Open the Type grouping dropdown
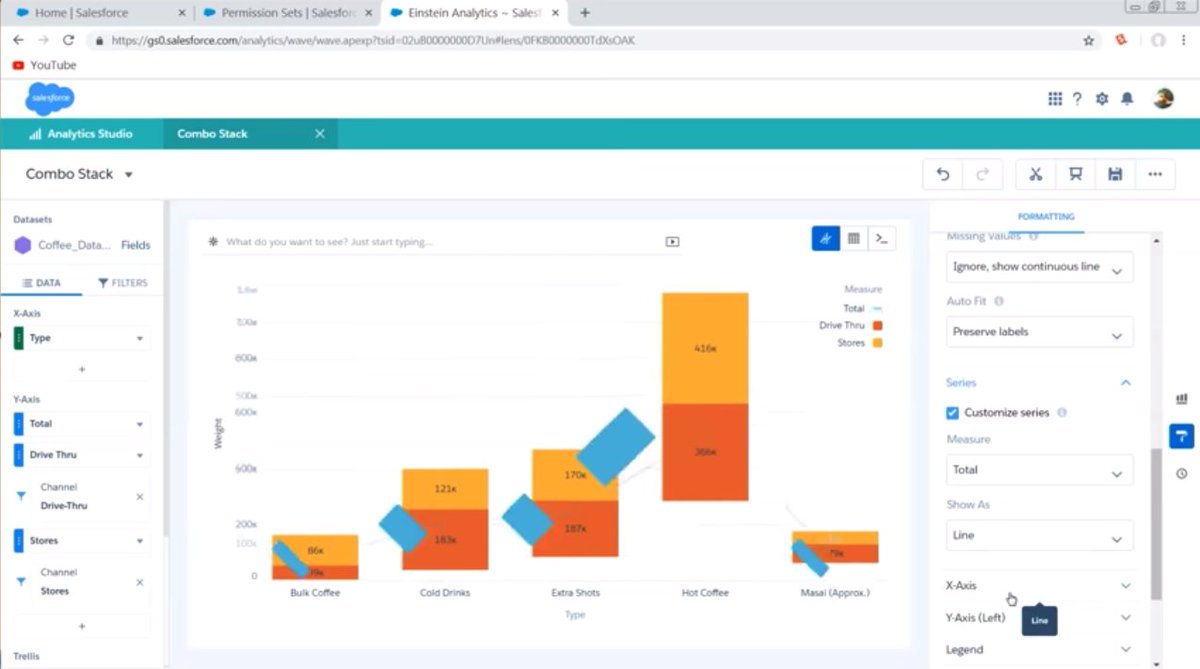Viewport: 1200px width, 669px height. [140, 338]
